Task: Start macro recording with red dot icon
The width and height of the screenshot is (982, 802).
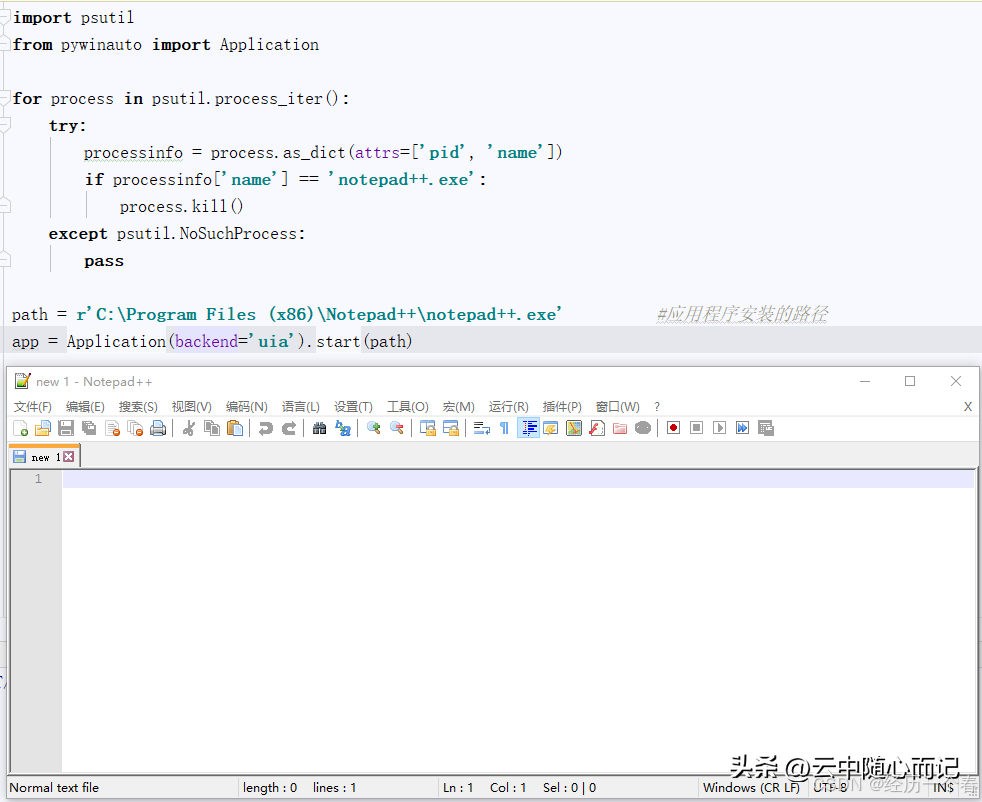Action: coord(673,428)
